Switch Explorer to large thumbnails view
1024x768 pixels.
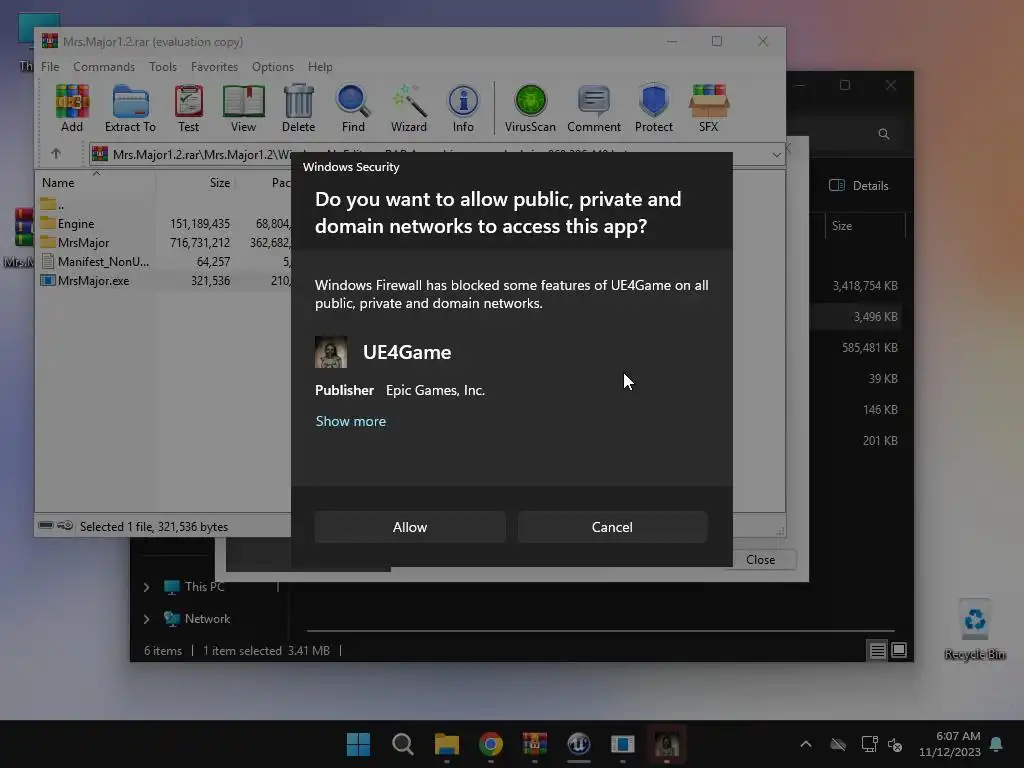click(x=899, y=650)
